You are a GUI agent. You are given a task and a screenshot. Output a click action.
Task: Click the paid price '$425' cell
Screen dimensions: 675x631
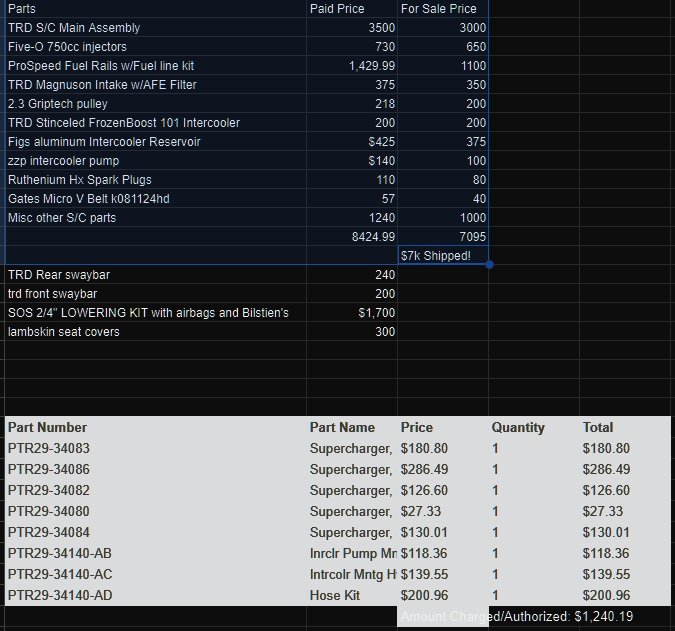click(352, 141)
